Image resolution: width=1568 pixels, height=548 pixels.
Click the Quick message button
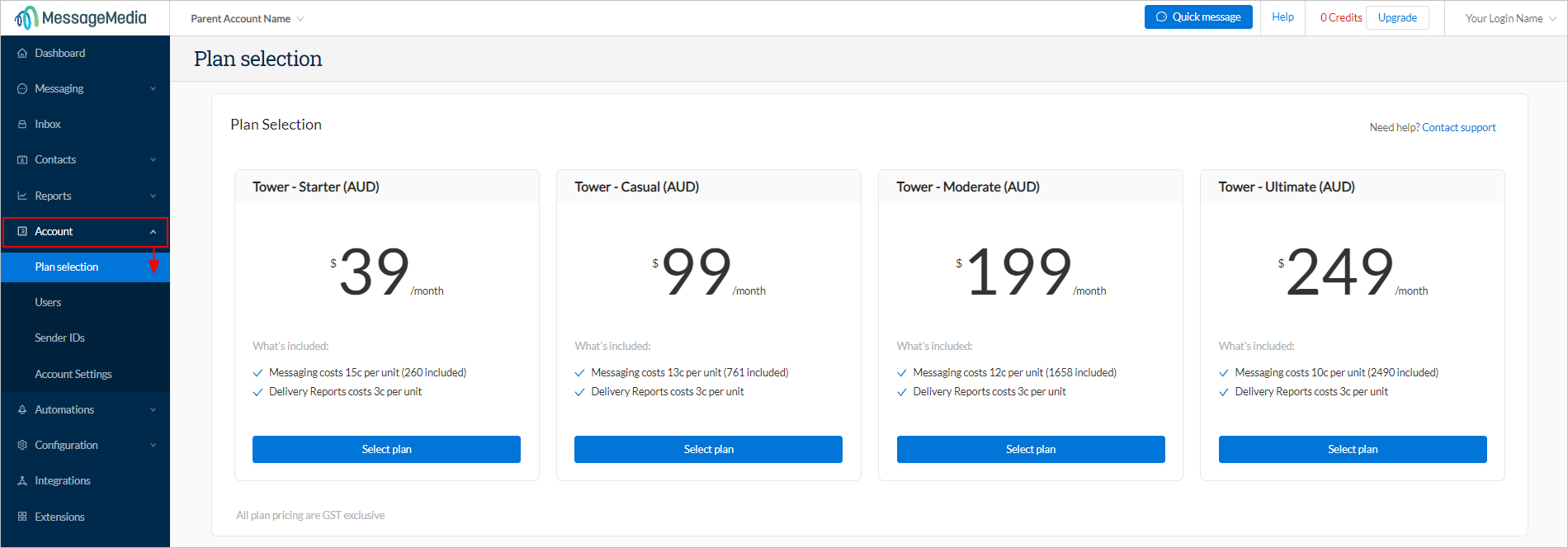click(1198, 17)
